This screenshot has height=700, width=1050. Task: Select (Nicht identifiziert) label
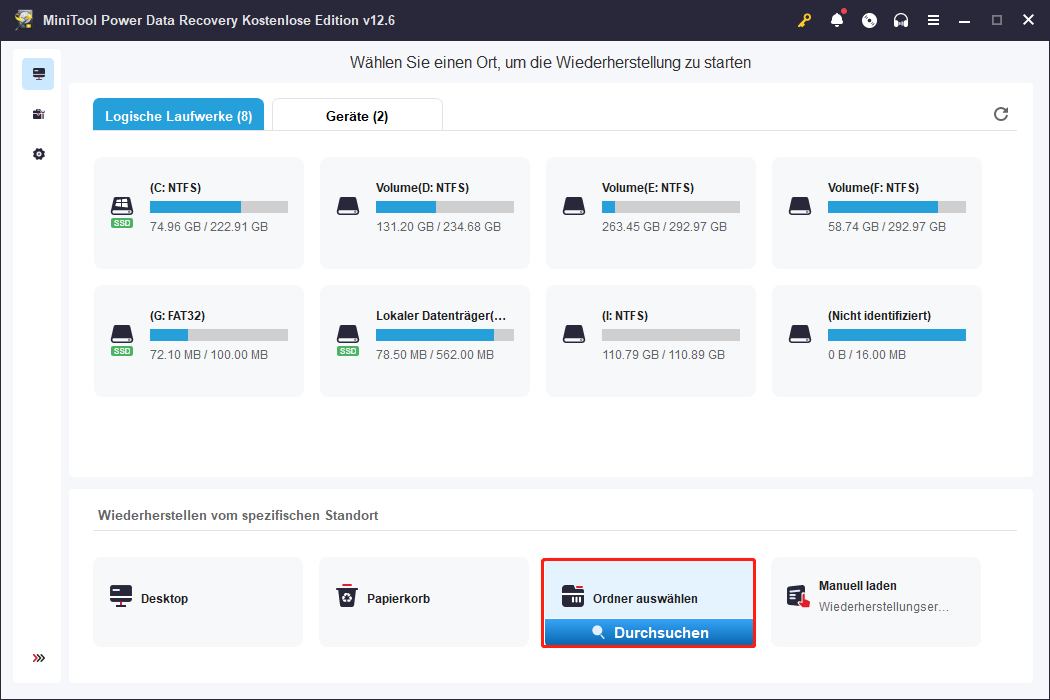pyautogui.click(x=879, y=316)
